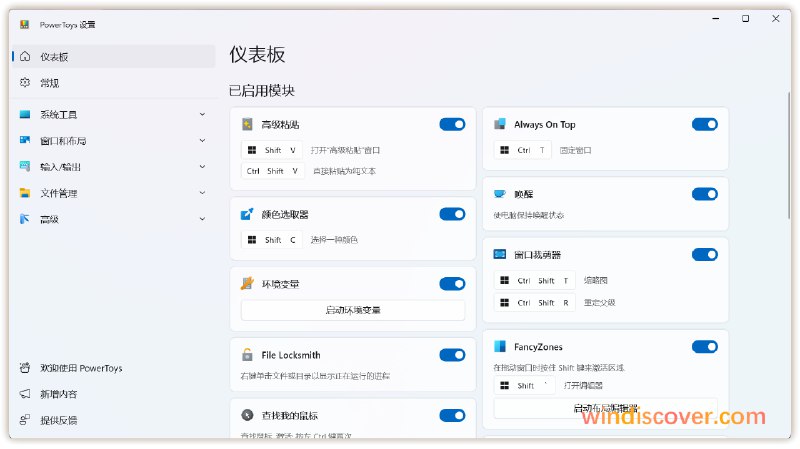The width and height of the screenshot is (800, 449).
Task: Expand the 文件管理 section chevron
Action: coord(203,193)
